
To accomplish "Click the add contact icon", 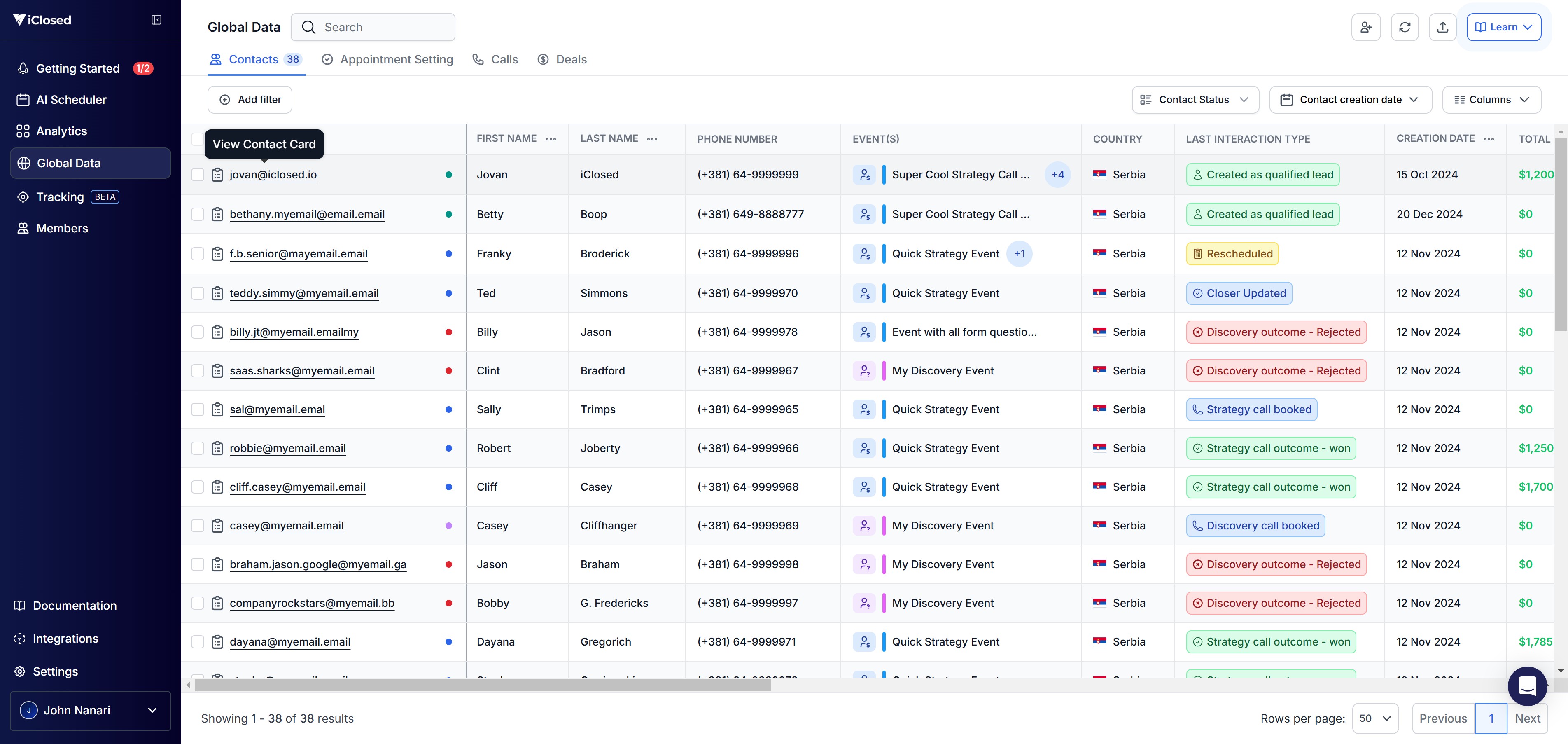I will tap(1365, 28).
